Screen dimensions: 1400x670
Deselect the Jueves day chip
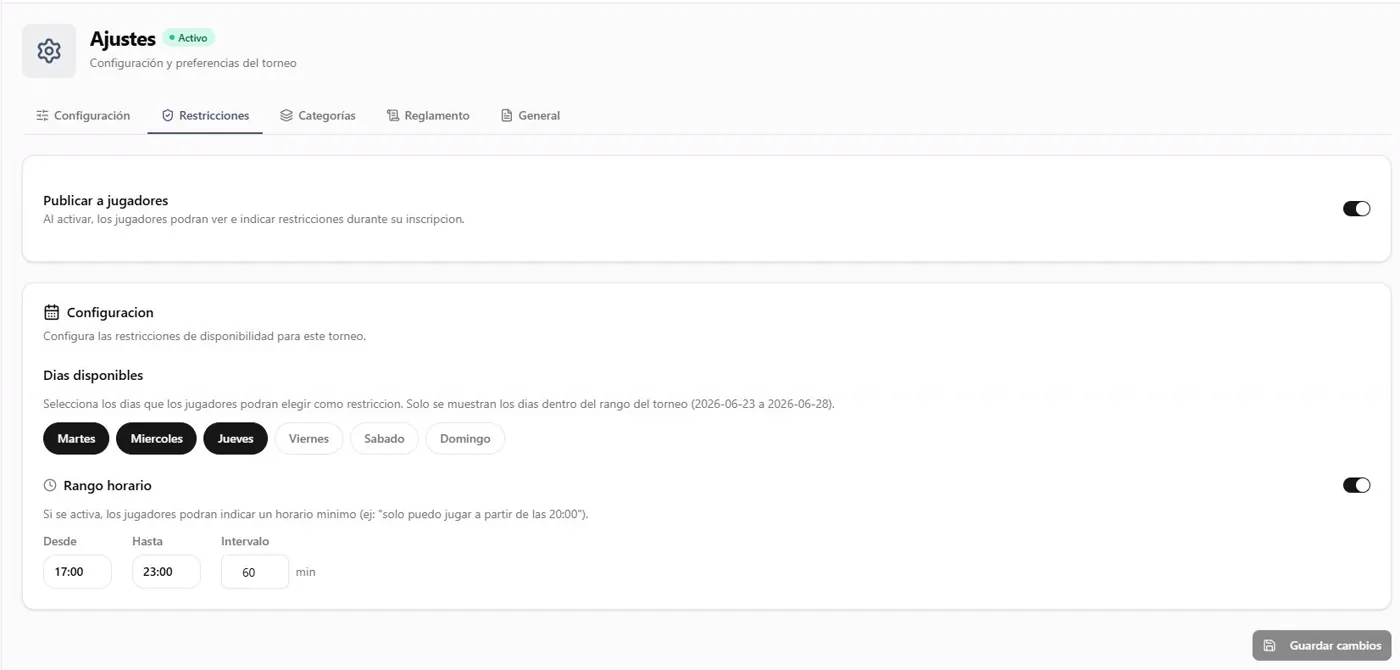(x=236, y=438)
